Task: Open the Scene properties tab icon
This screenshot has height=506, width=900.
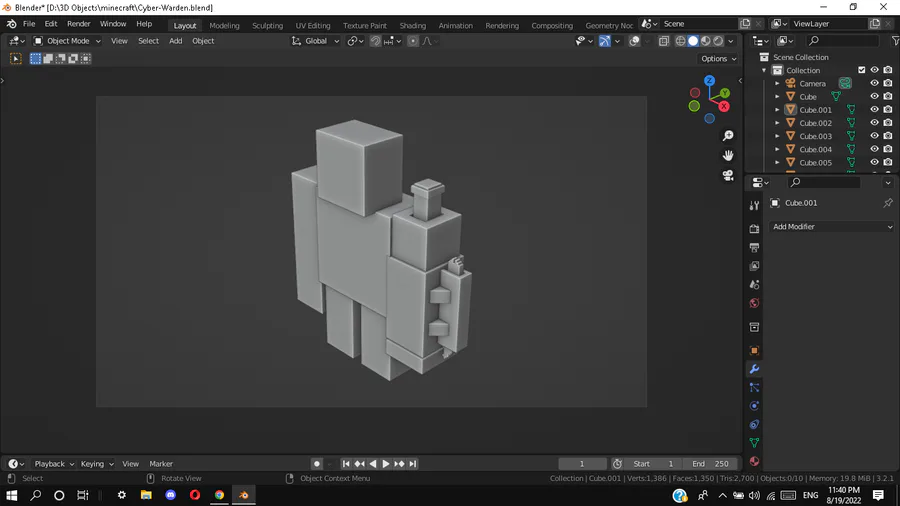Action: [754, 285]
